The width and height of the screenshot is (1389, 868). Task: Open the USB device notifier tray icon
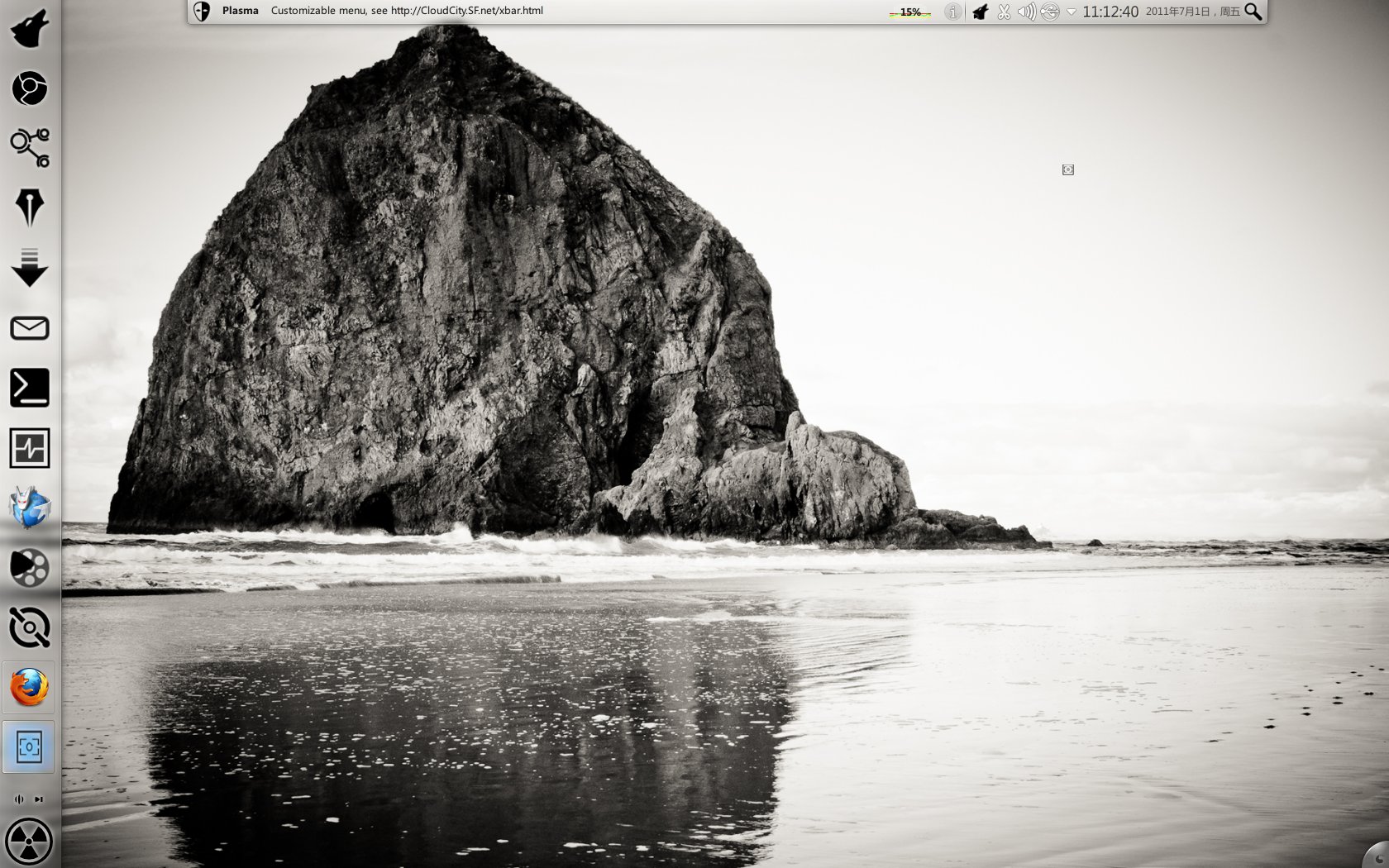pyautogui.click(x=1050, y=12)
